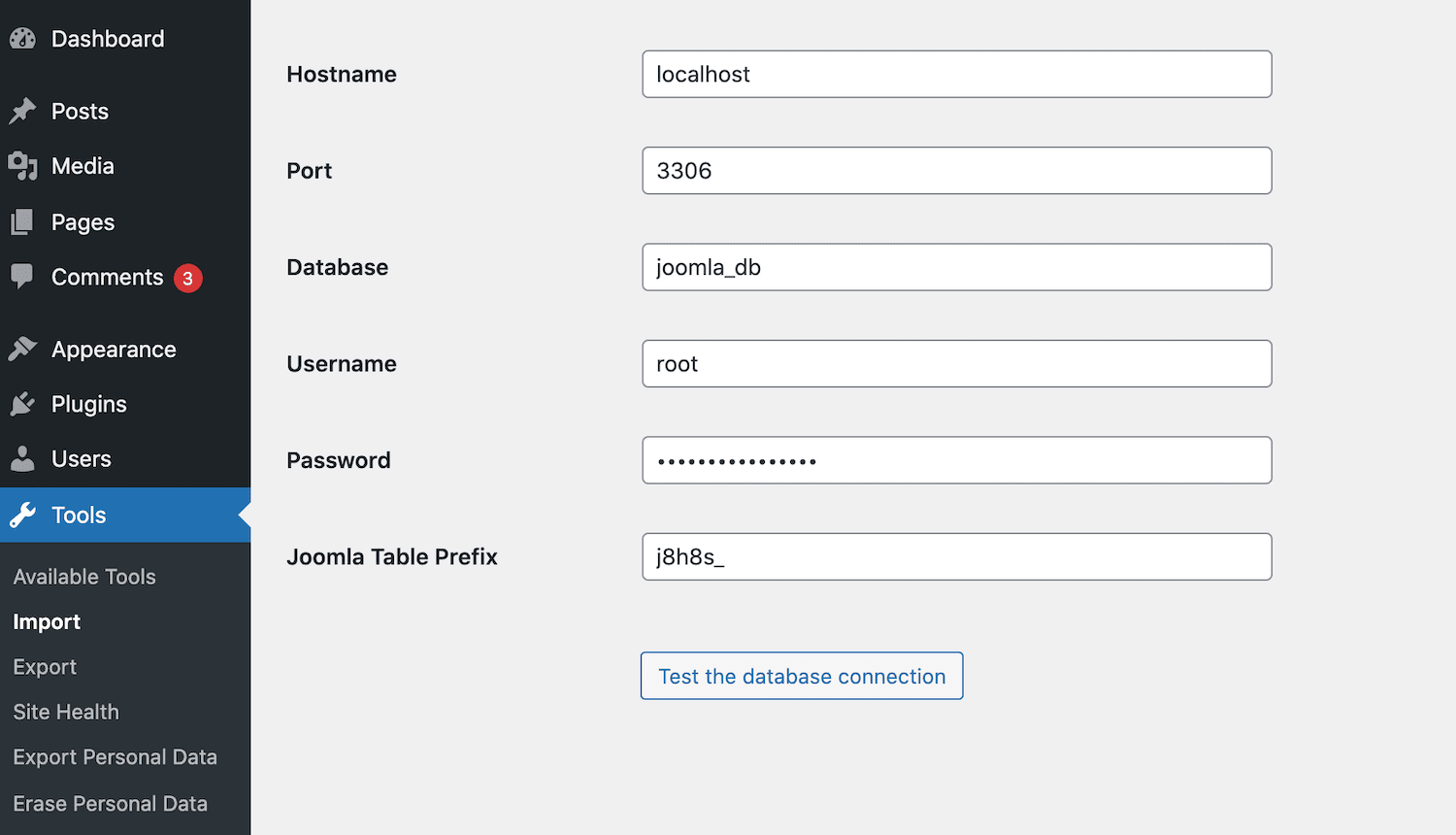Open the Available Tools submenu item
This screenshot has height=835, width=1456.
pyautogui.click(x=84, y=577)
